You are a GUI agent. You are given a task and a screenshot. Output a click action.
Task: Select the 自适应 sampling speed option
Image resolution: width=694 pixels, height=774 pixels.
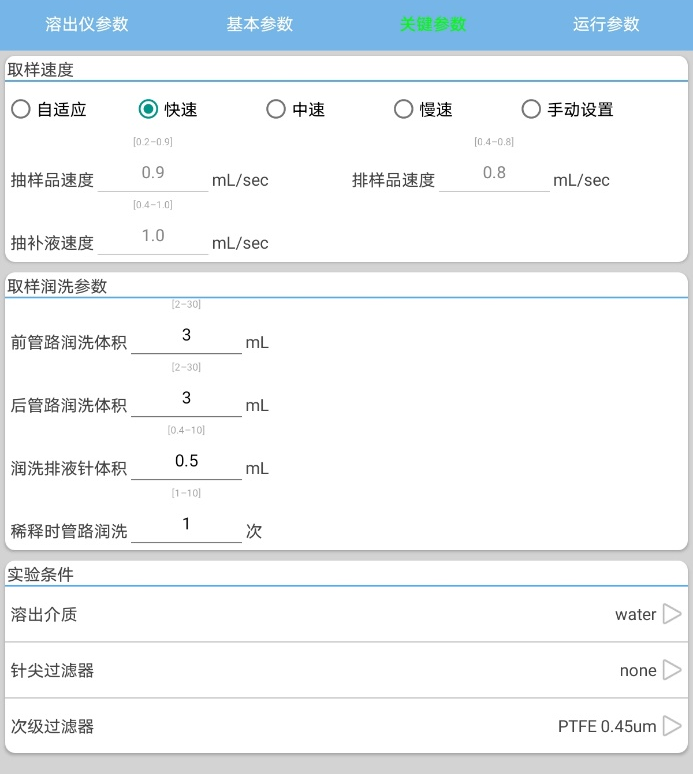(x=49, y=109)
